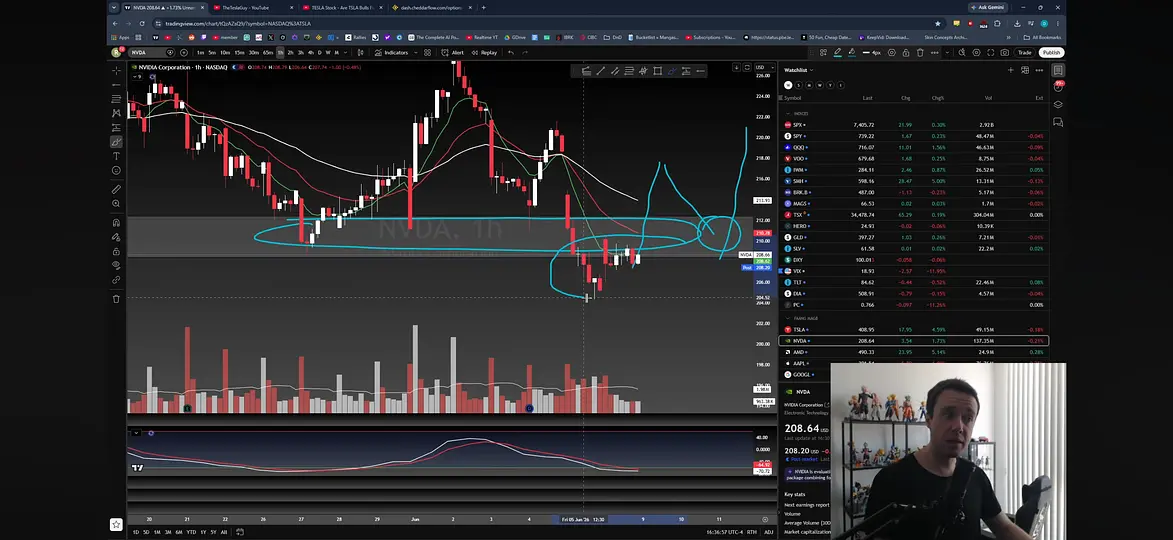The height and width of the screenshot is (540, 1173).
Task: Delete the selected drawing with trash icon
Action: [919, 52]
